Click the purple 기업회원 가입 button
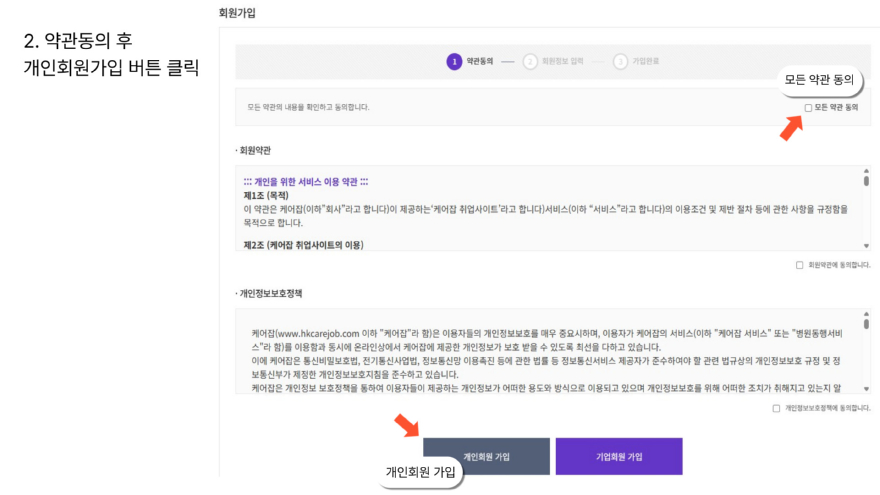 618,456
